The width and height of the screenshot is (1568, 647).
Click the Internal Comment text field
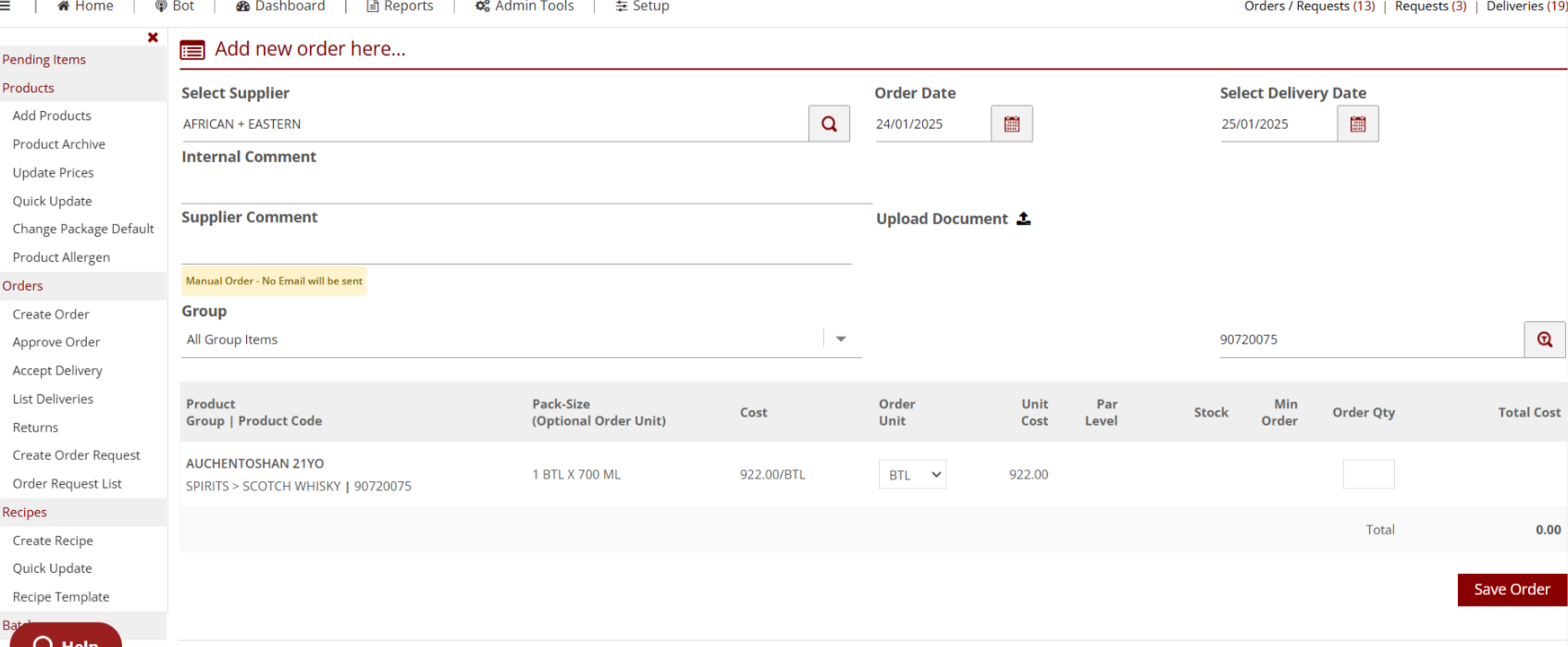(525, 188)
